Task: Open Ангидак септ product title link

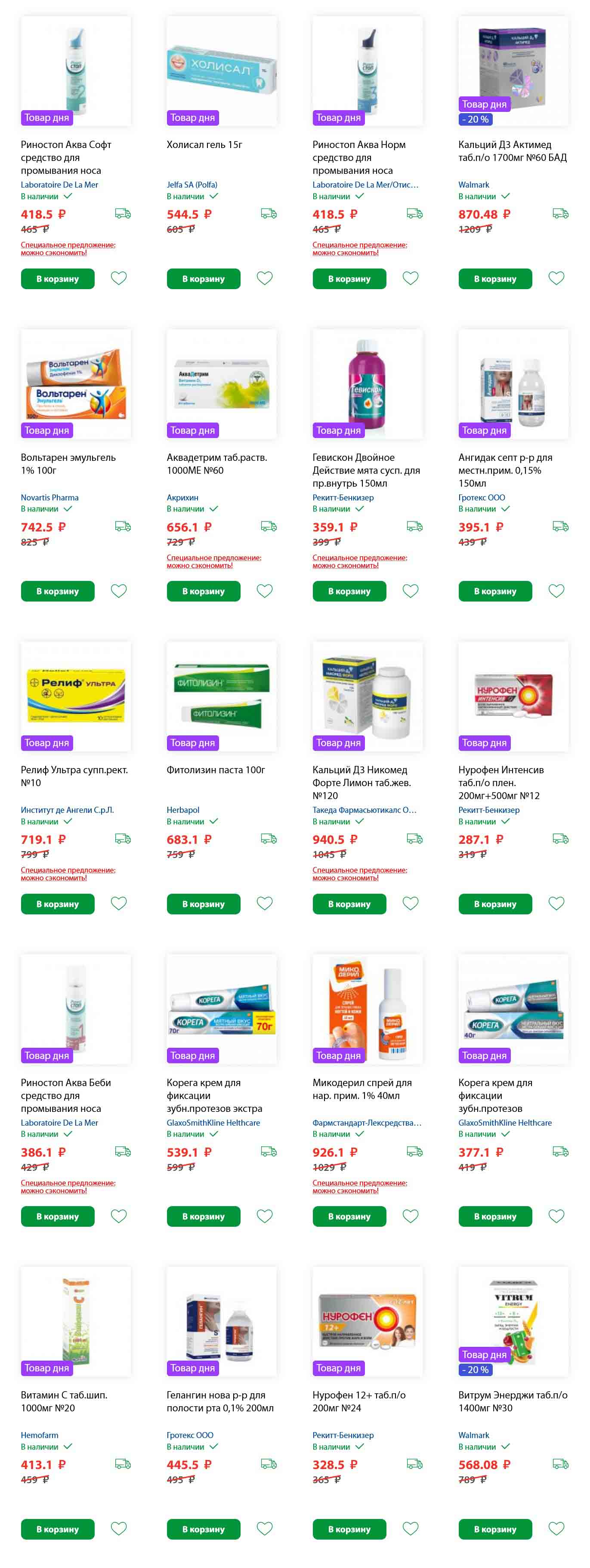Action: coord(505,470)
